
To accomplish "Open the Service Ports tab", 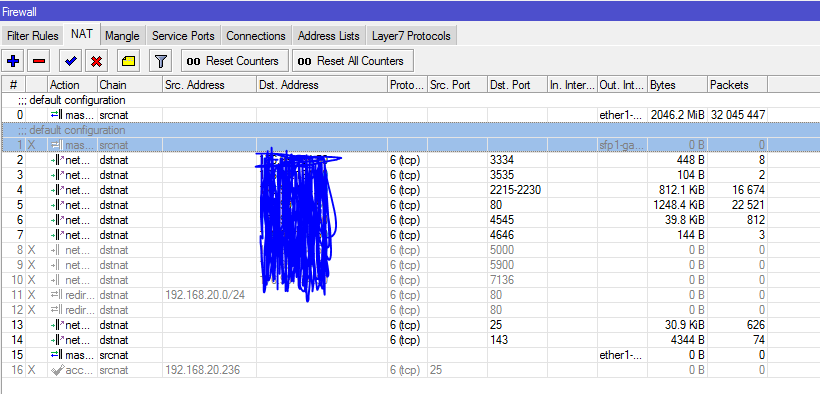I will pos(183,36).
